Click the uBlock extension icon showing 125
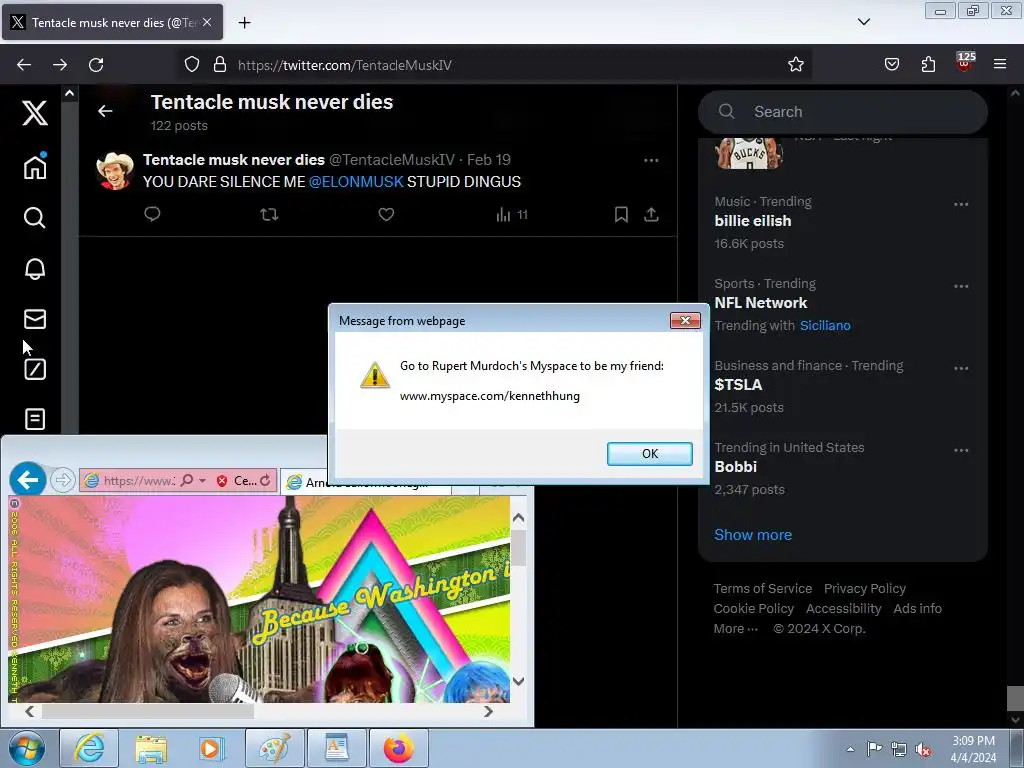Viewport: 1024px width, 768px height. pyautogui.click(x=964, y=62)
